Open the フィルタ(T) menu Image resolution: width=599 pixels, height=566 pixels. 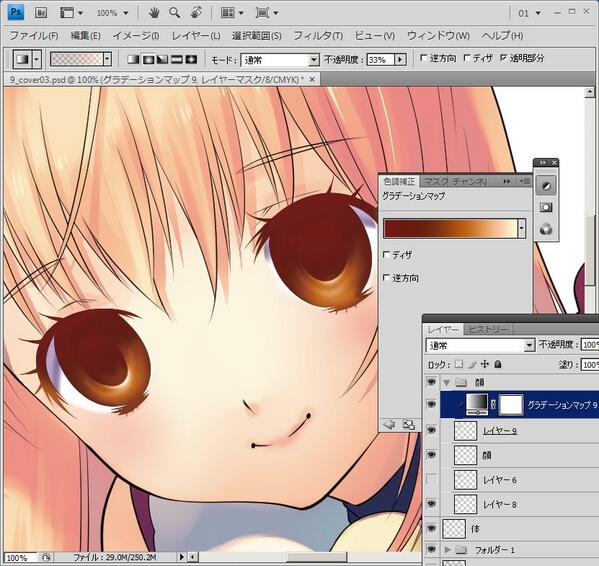[x=318, y=36]
